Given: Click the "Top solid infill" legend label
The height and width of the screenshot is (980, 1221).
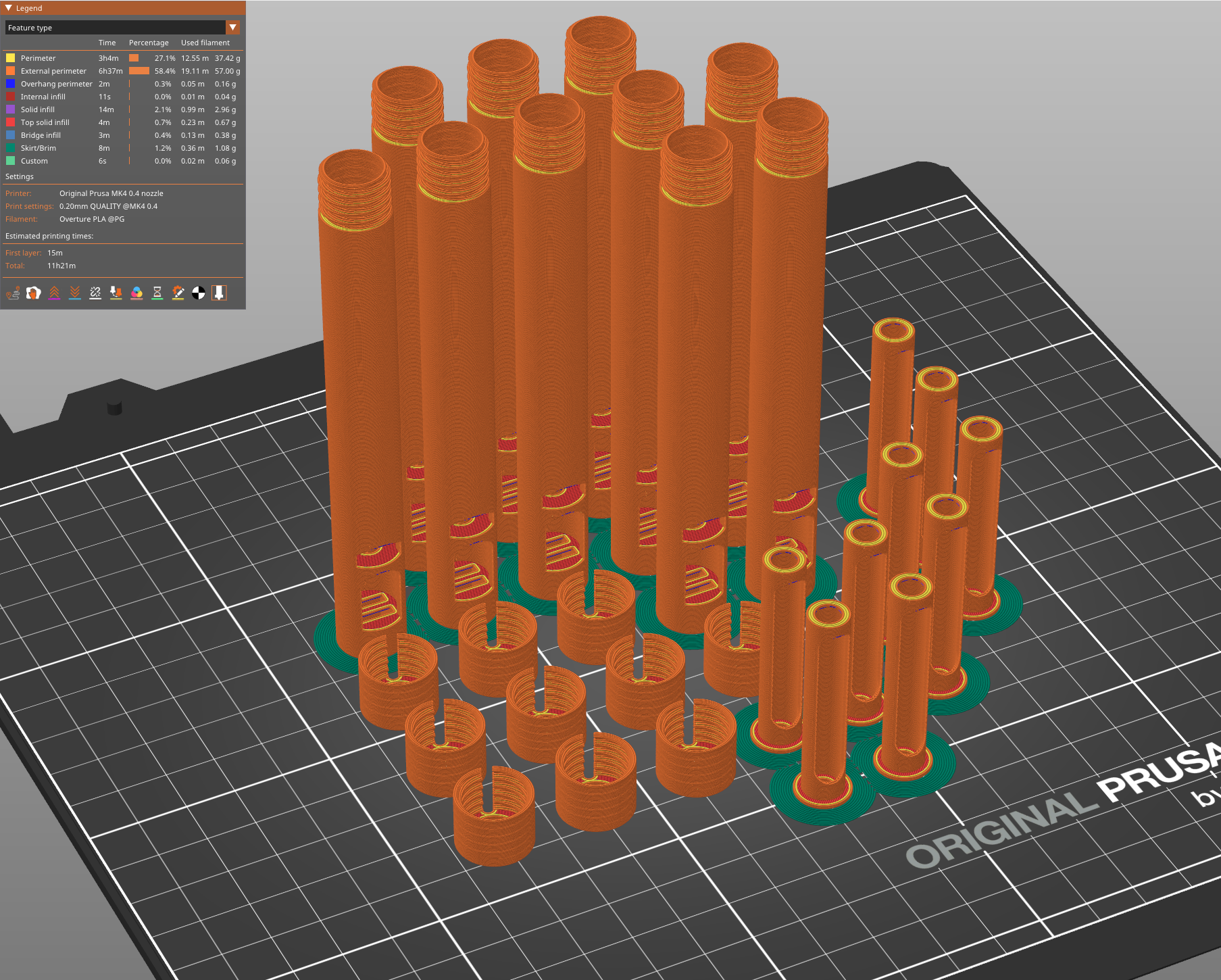Looking at the screenshot, I should point(45,122).
